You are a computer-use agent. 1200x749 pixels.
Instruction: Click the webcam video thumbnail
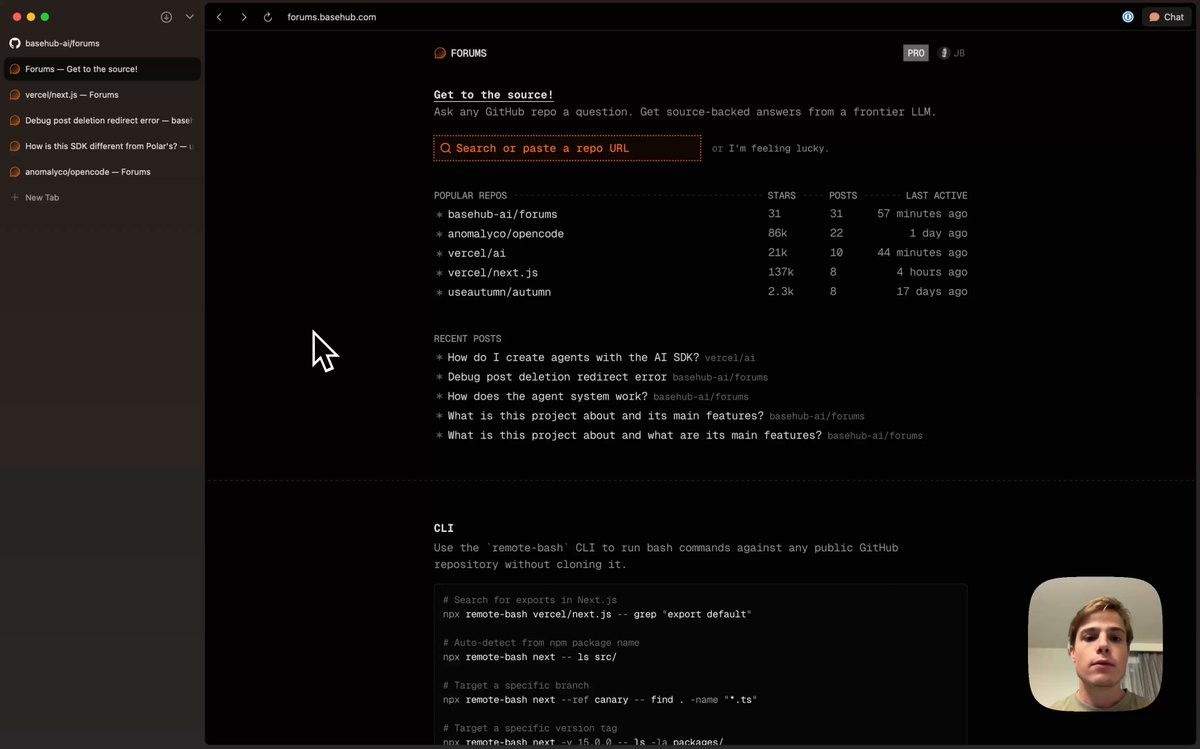1095,644
